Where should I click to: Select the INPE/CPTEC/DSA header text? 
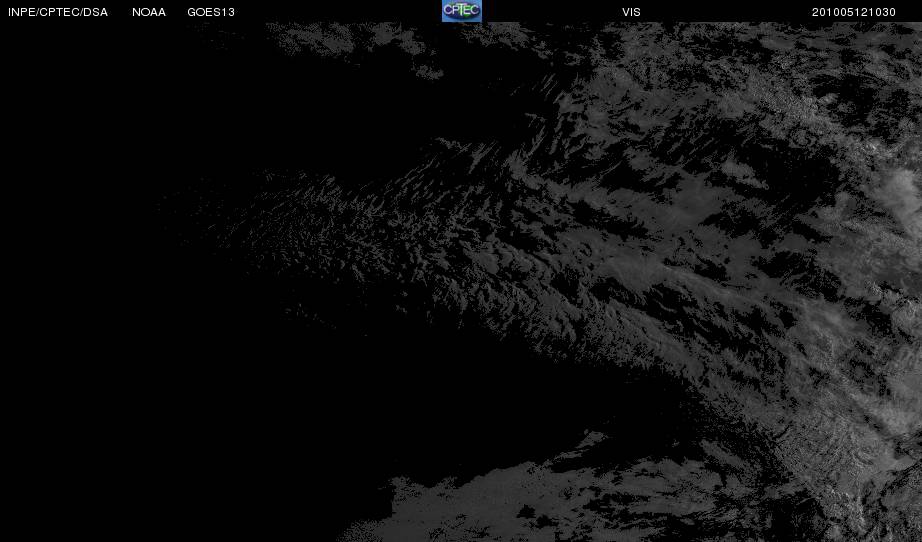pos(58,12)
